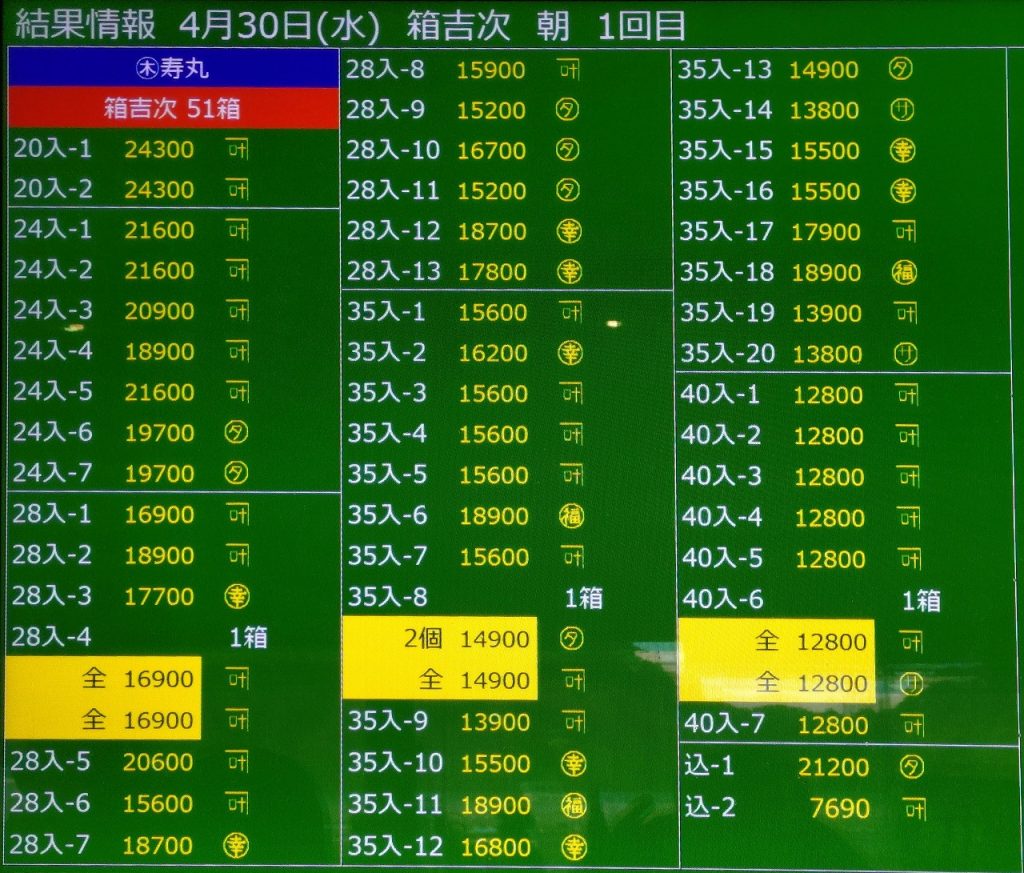Click the circled 幸 mark beside 35入-2
The image size is (1024, 873).
[569, 353]
